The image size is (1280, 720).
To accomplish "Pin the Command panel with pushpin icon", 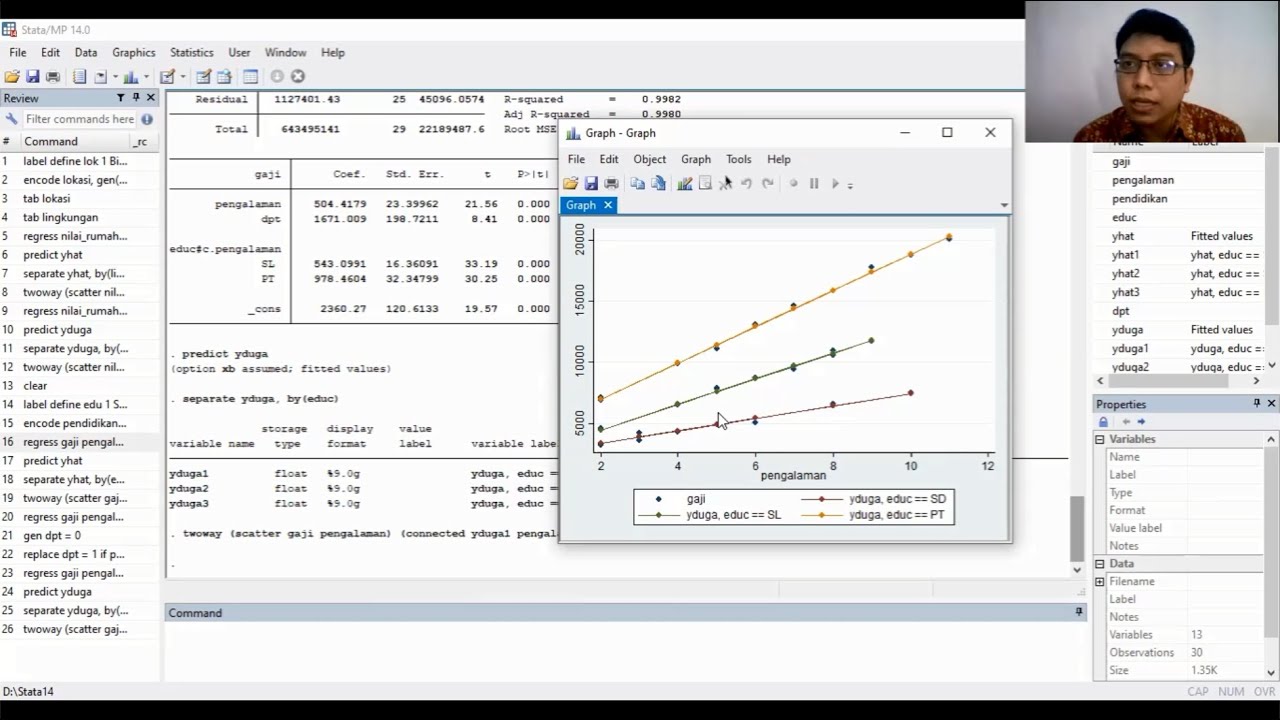I will [1079, 612].
